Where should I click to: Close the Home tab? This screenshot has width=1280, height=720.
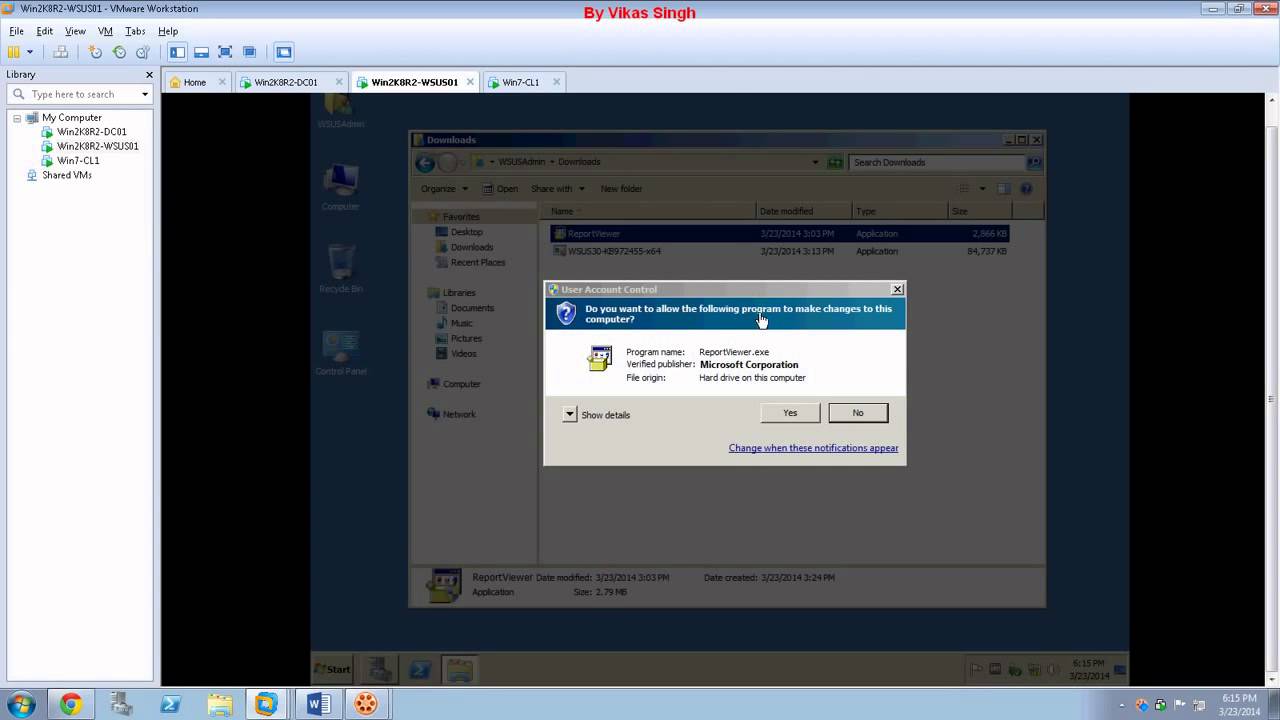(x=222, y=82)
